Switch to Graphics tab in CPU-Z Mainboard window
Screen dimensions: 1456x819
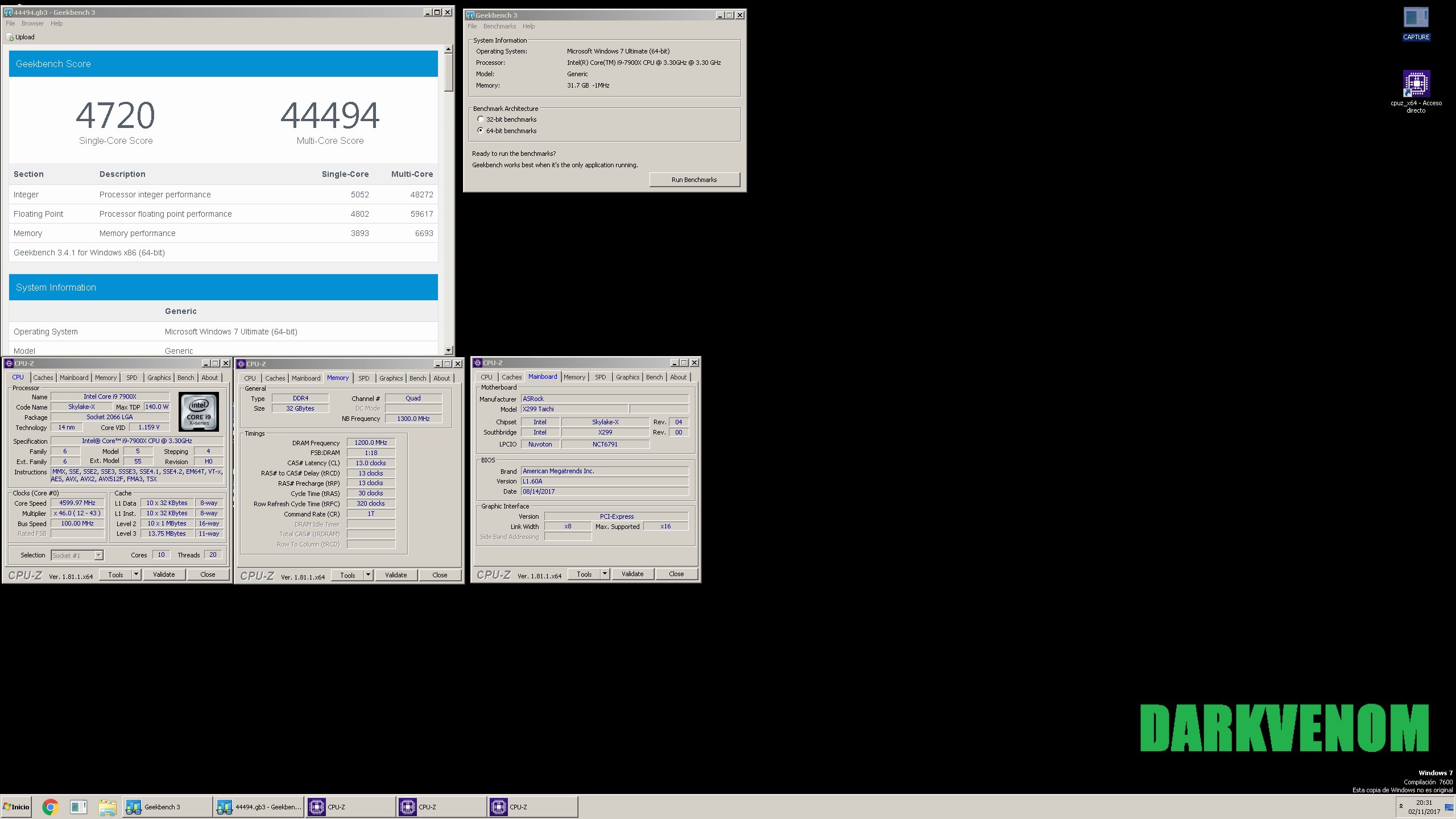(627, 377)
